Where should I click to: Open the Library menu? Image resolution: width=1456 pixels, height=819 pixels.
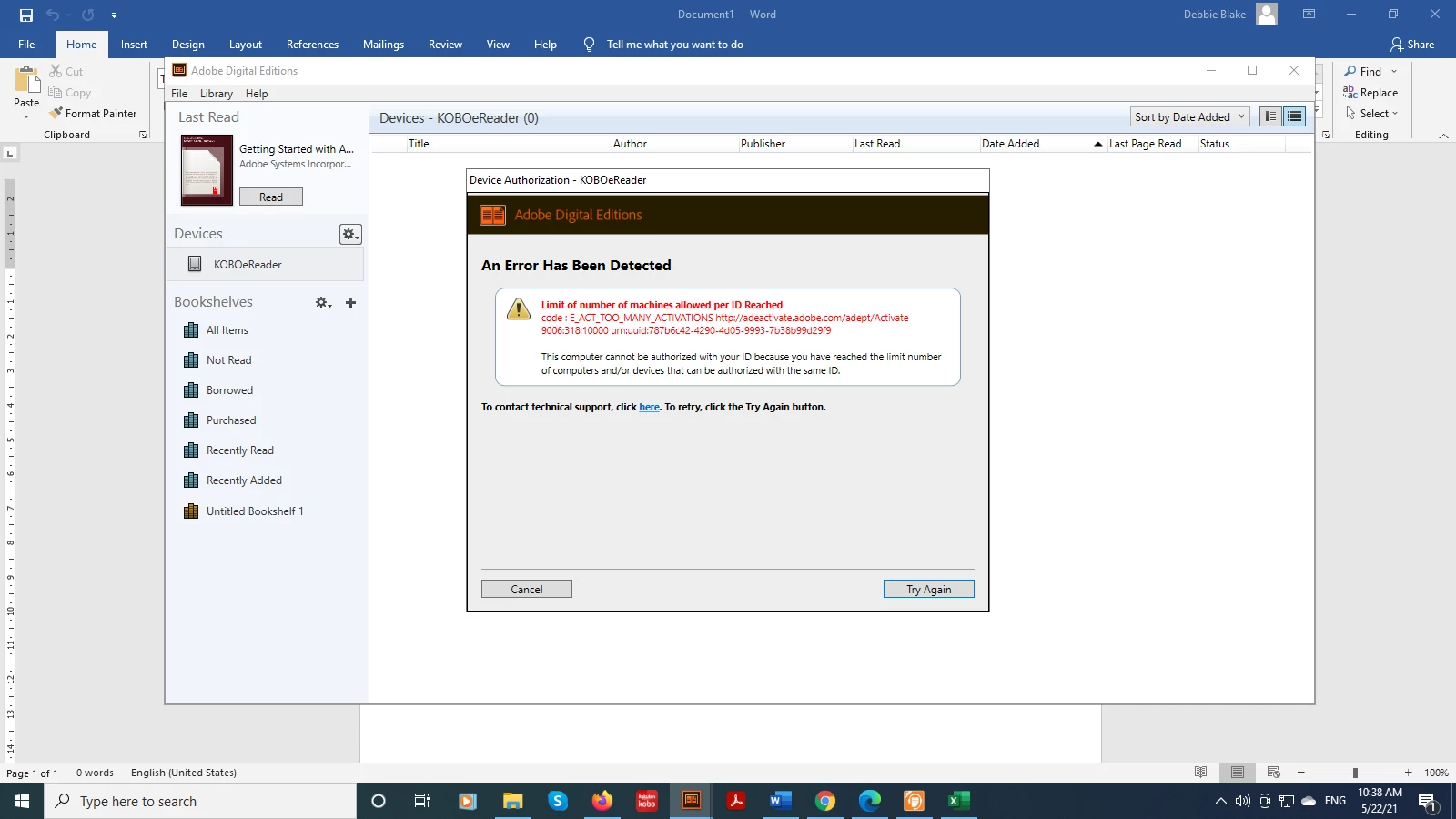pyautogui.click(x=217, y=94)
